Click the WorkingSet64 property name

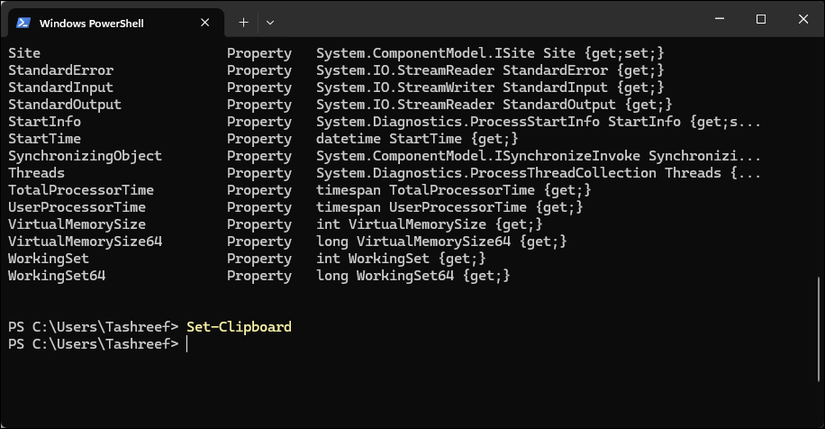coord(56,275)
